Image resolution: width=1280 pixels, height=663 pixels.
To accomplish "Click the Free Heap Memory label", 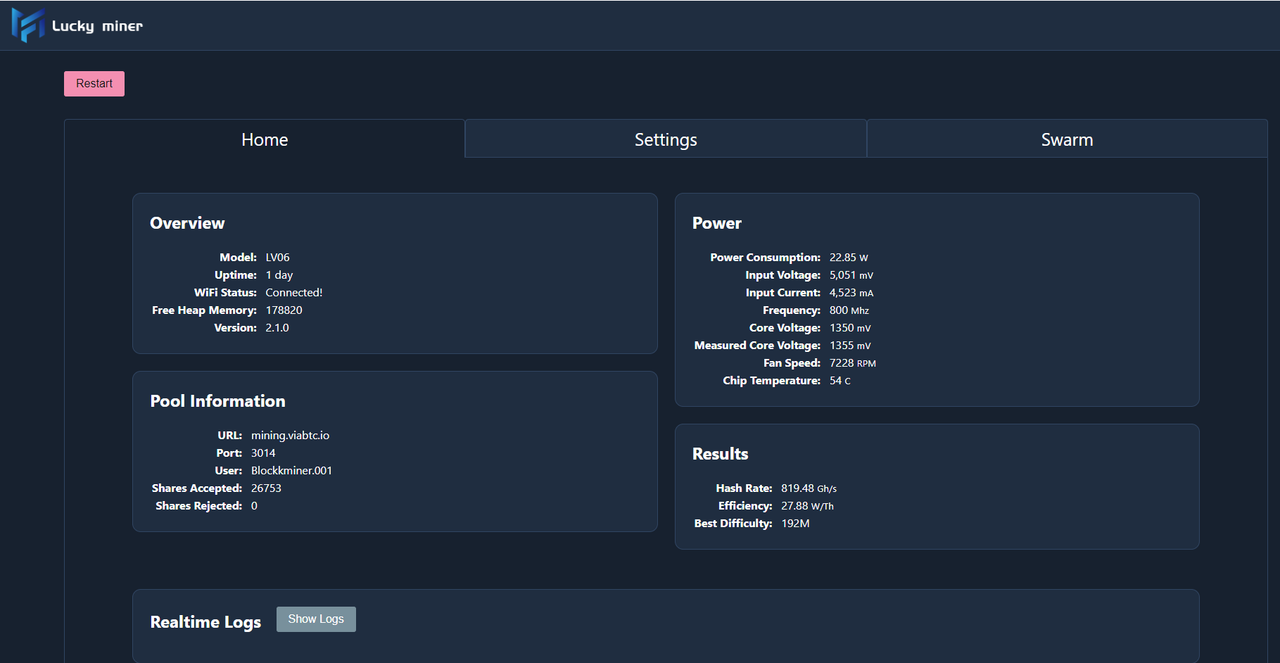I will point(204,310).
